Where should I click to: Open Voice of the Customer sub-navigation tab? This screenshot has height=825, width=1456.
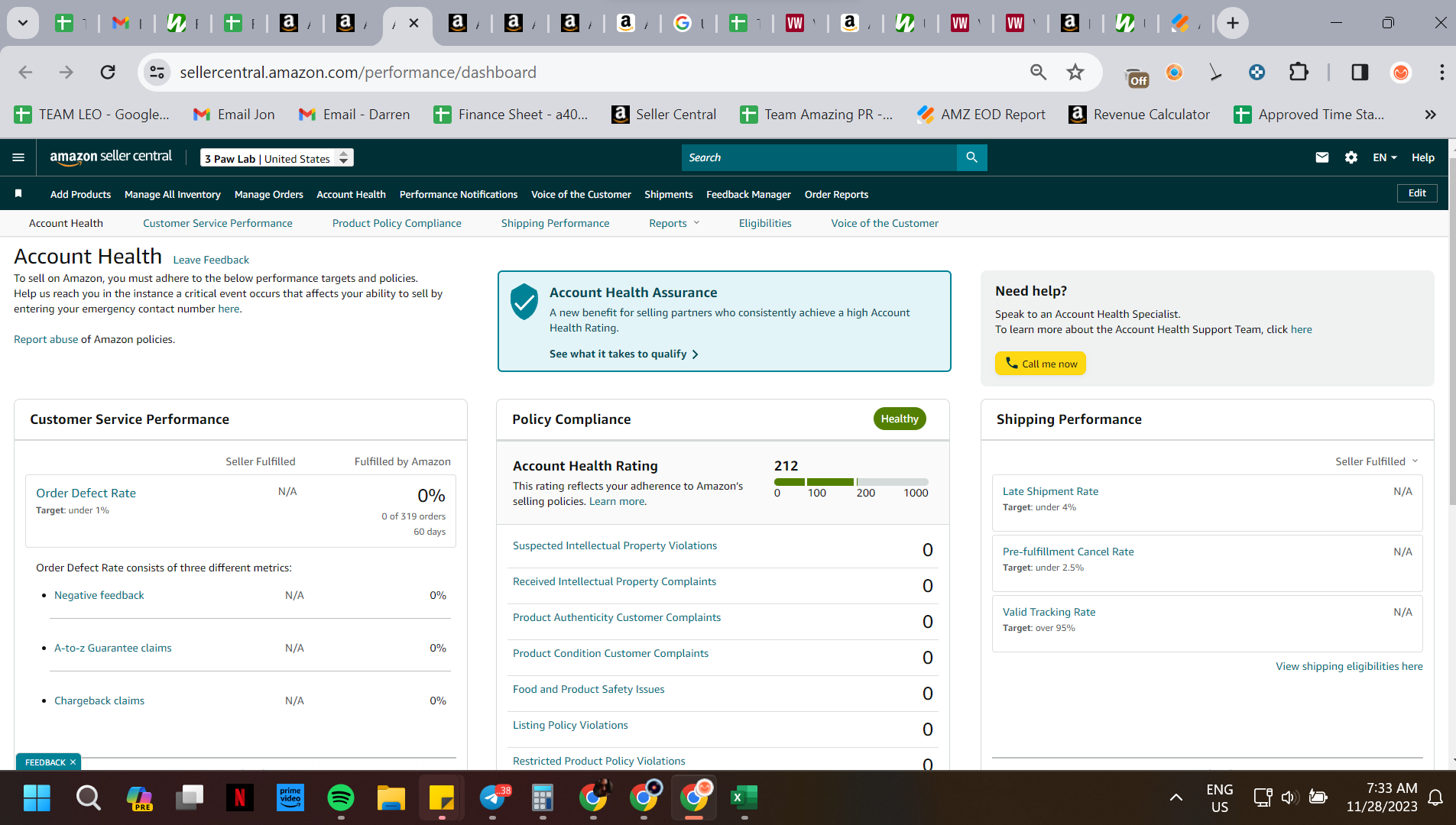click(x=885, y=223)
